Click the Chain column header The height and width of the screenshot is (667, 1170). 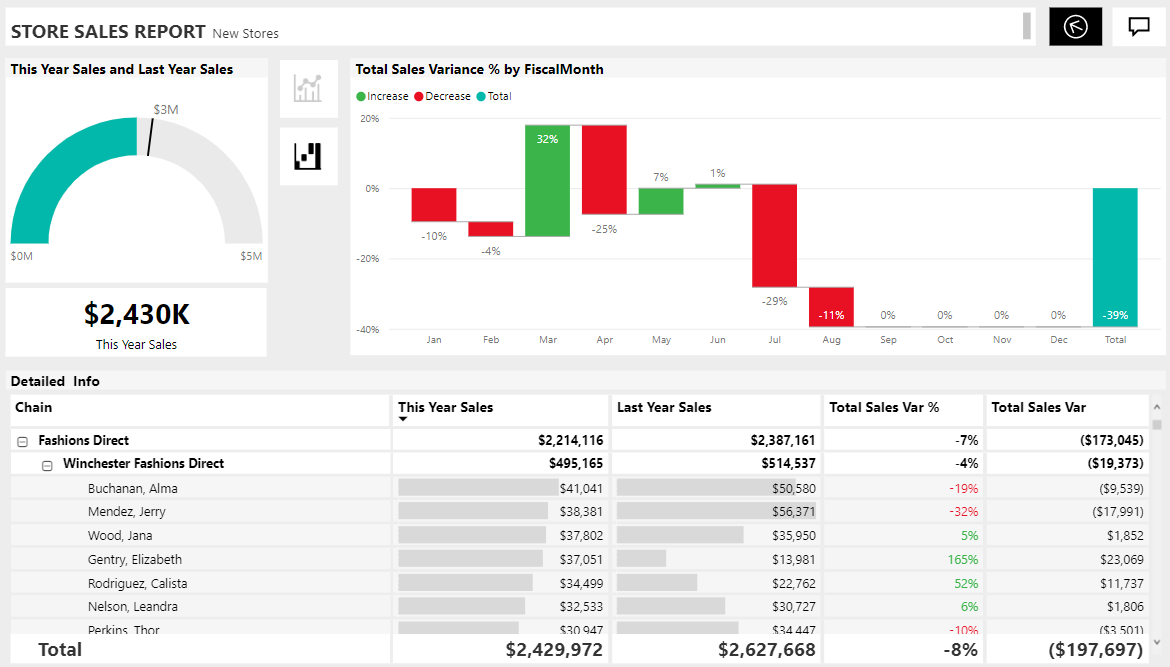(34, 408)
